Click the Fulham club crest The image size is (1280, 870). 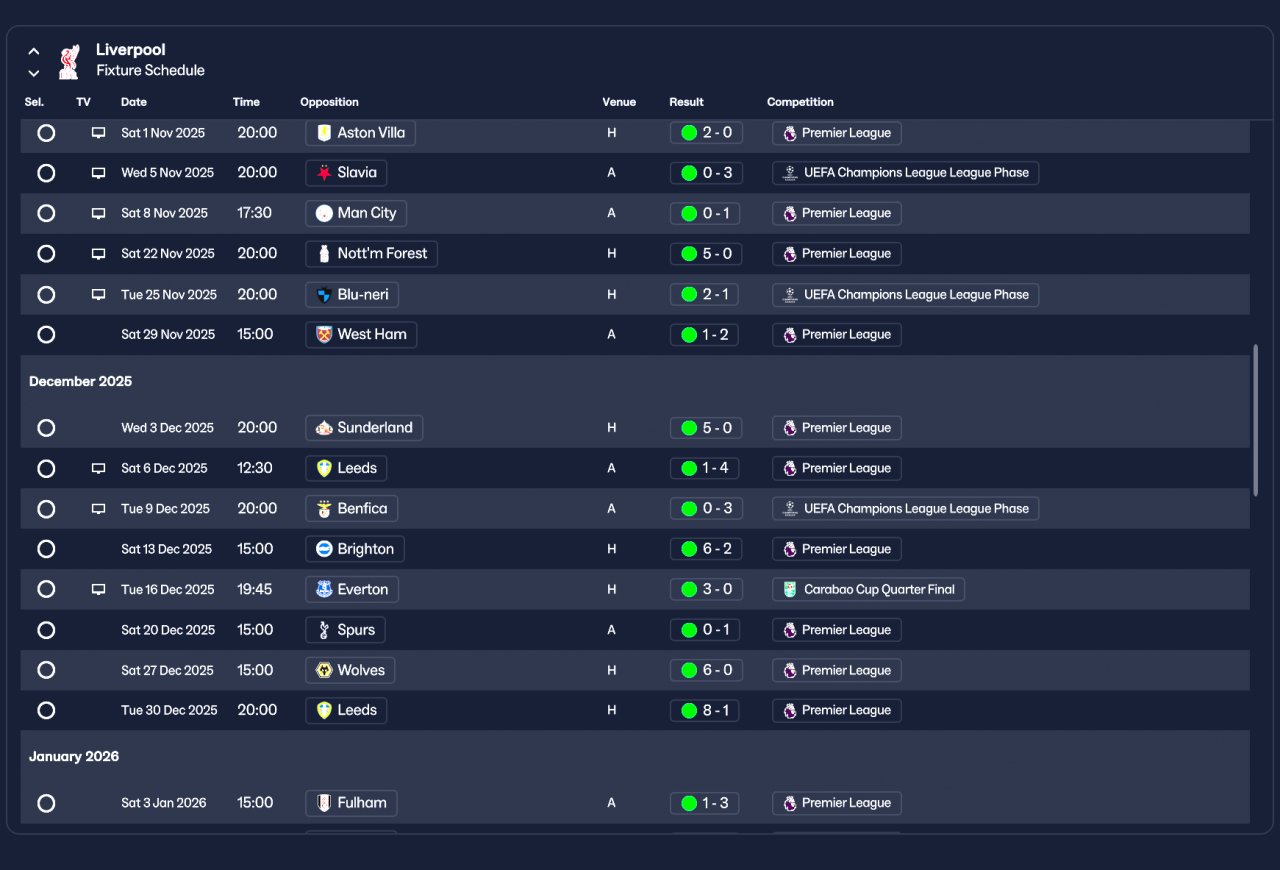[x=324, y=803]
